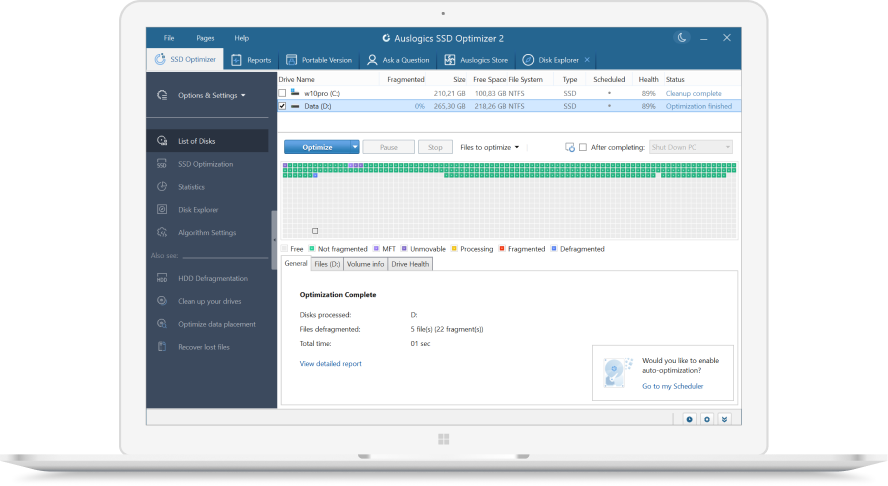Expand the Optimize button dropdown arrow

(355, 147)
